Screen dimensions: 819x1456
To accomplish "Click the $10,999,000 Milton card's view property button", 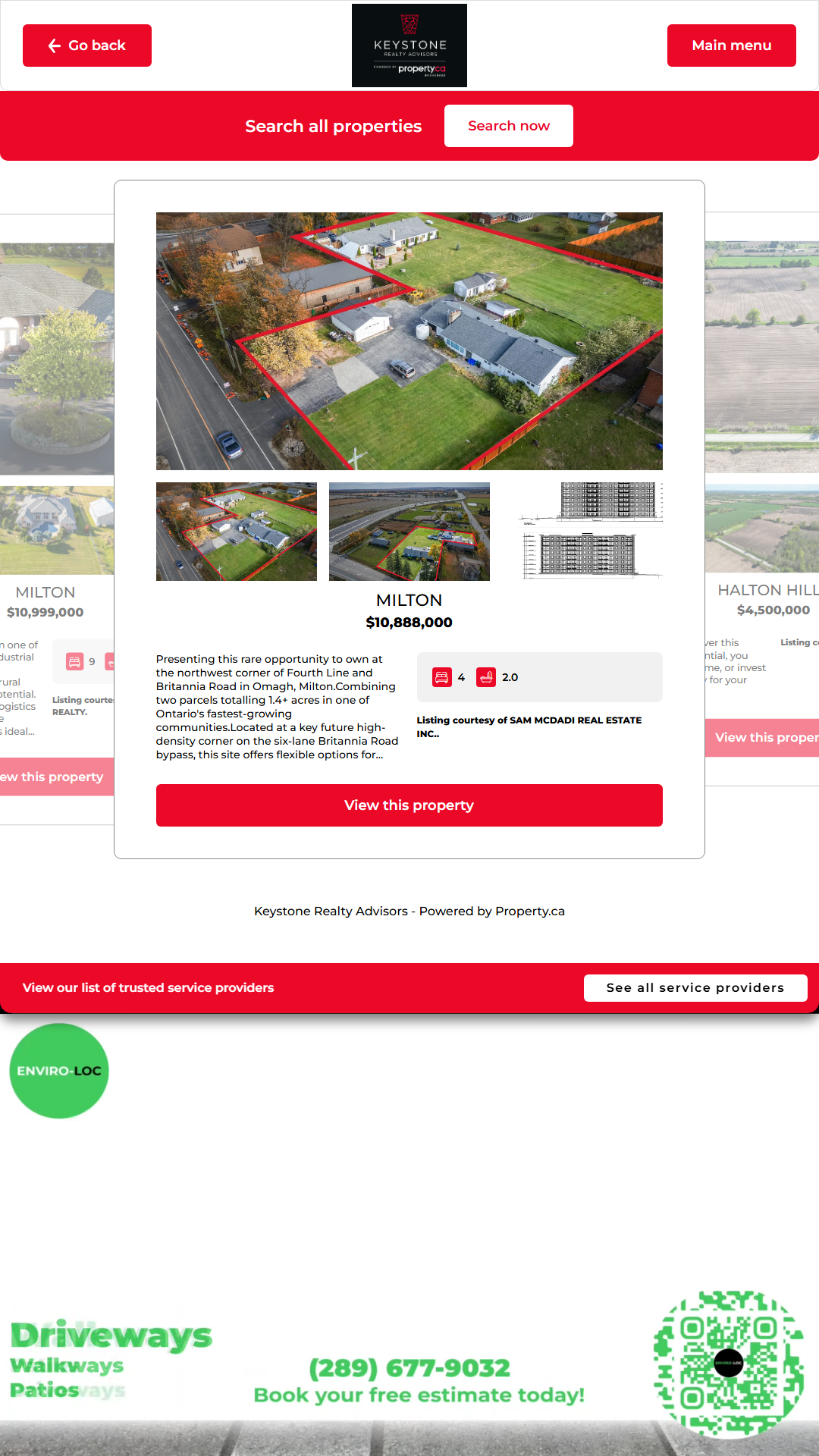I will pyautogui.click(x=57, y=777).
